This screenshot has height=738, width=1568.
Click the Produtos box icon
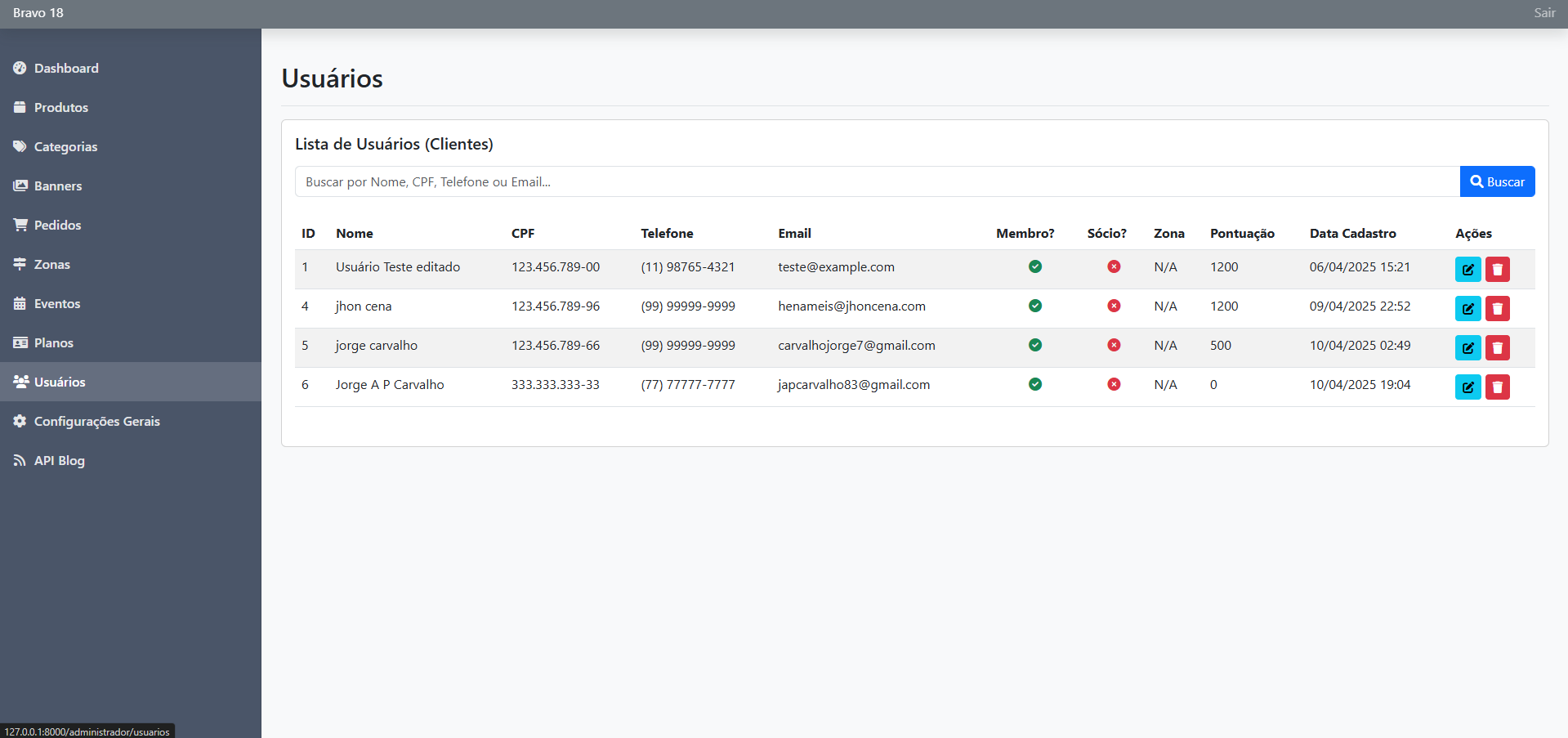click(x=20, y=107)
